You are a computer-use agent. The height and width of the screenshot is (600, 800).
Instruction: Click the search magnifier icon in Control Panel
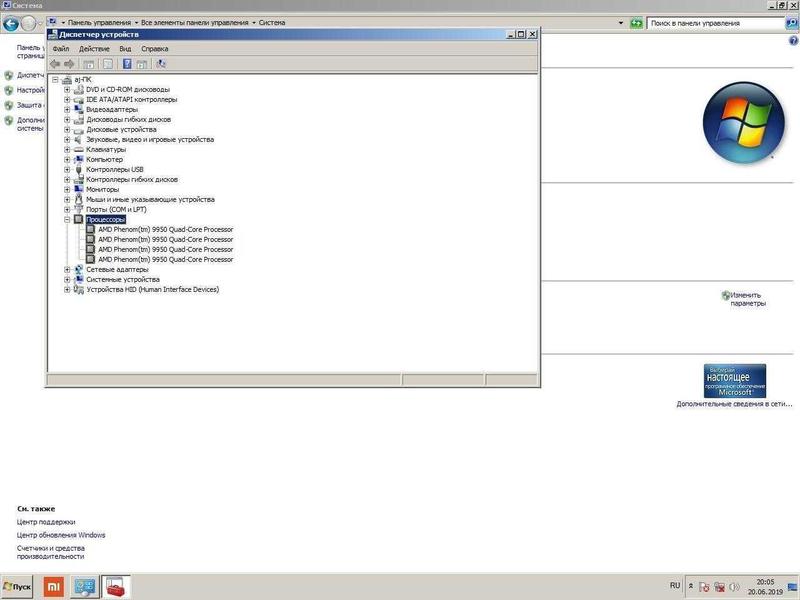tap(792, 23)
